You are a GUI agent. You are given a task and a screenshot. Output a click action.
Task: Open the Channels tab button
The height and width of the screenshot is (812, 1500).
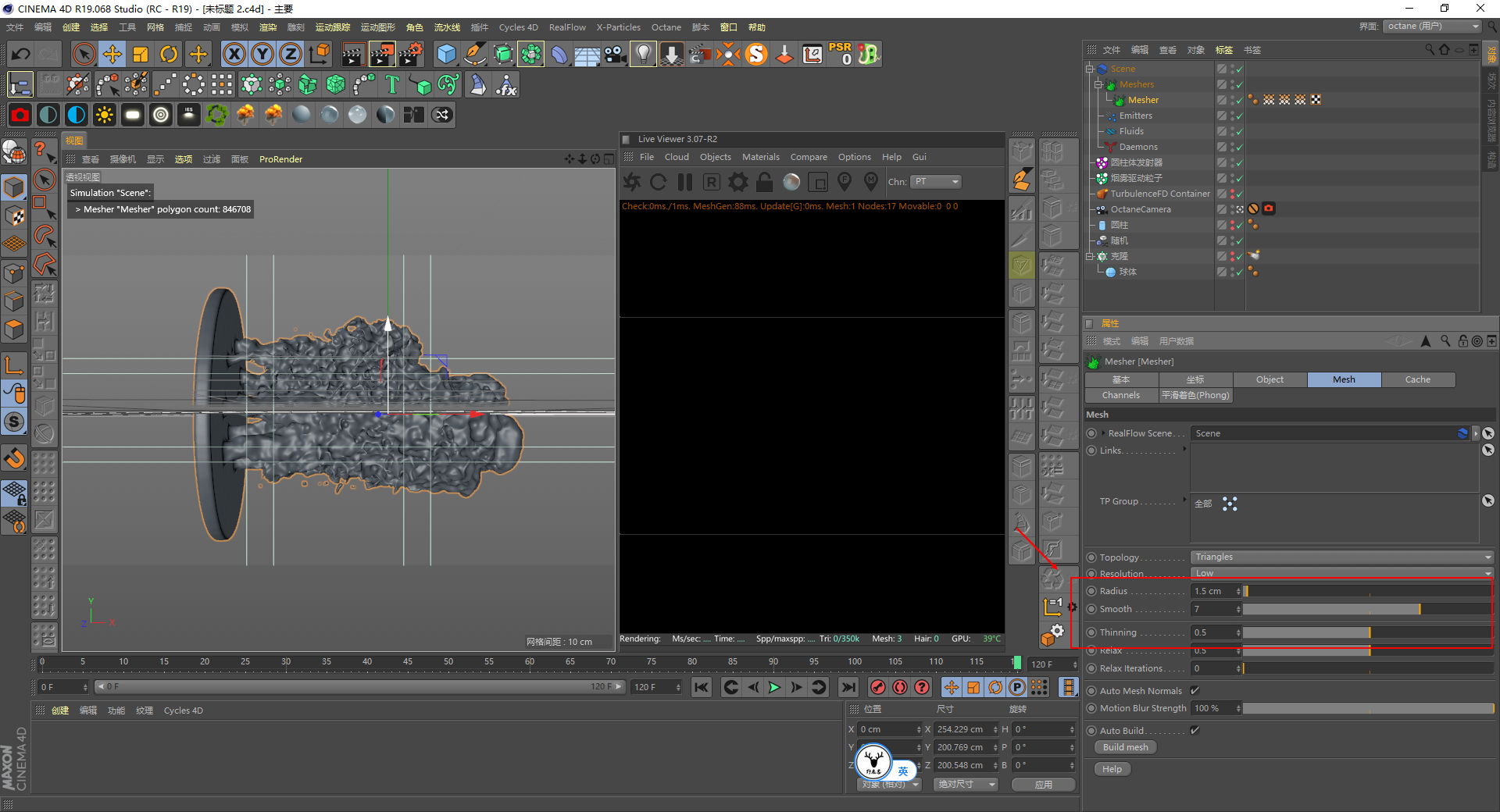click(1121, 396)
